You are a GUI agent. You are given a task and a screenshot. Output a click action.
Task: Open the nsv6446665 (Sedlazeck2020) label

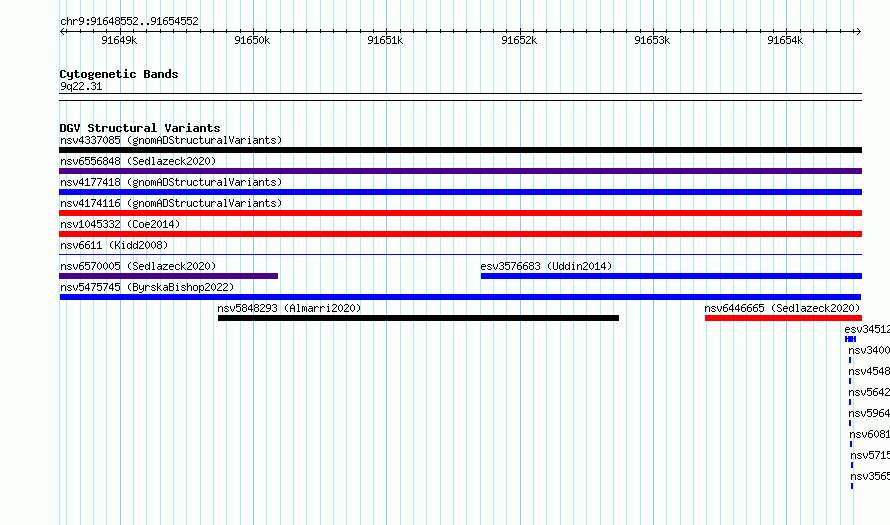click(x=782, y=308)
